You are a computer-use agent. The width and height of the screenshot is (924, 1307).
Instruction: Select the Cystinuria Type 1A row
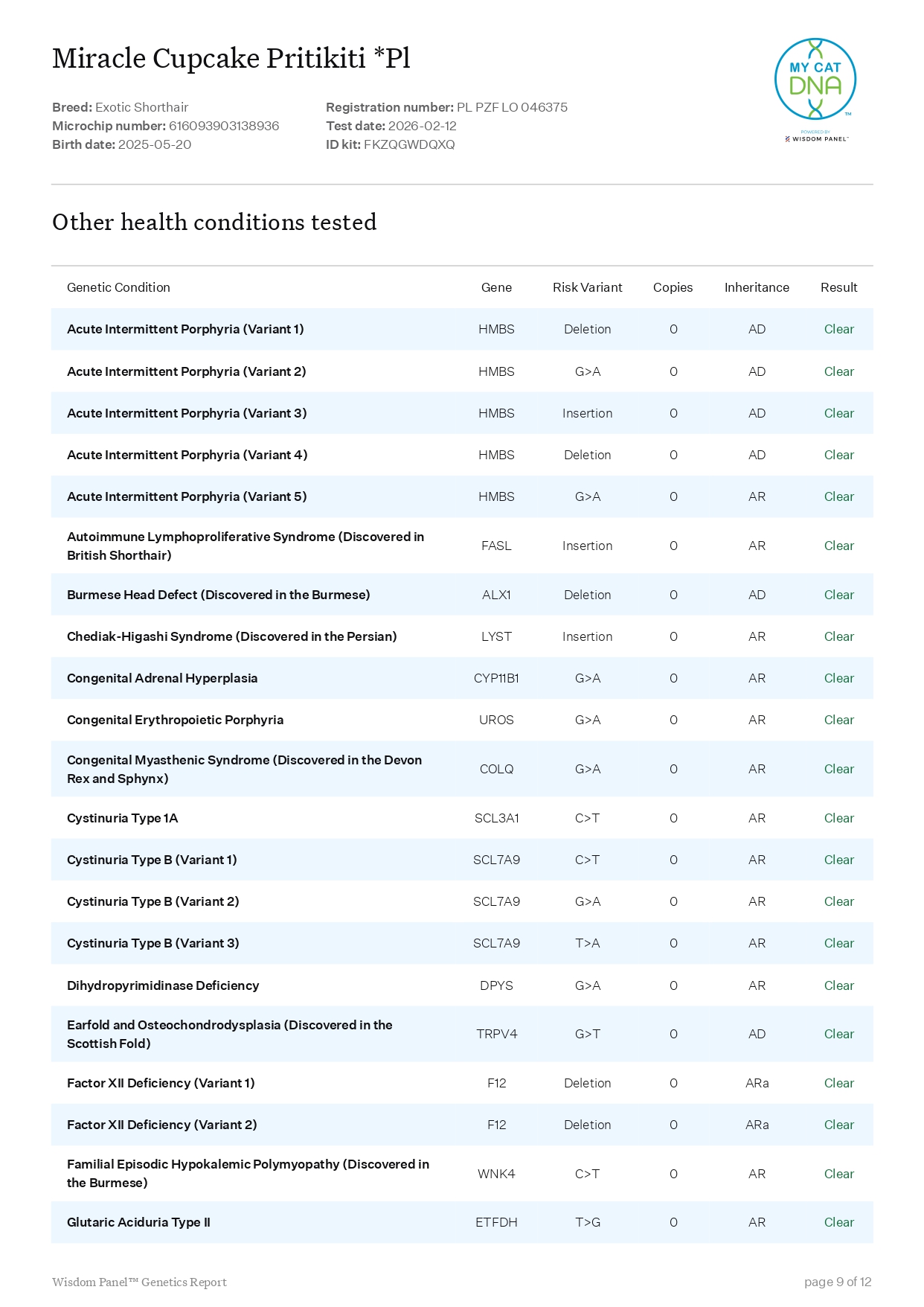tap(123, 818)
